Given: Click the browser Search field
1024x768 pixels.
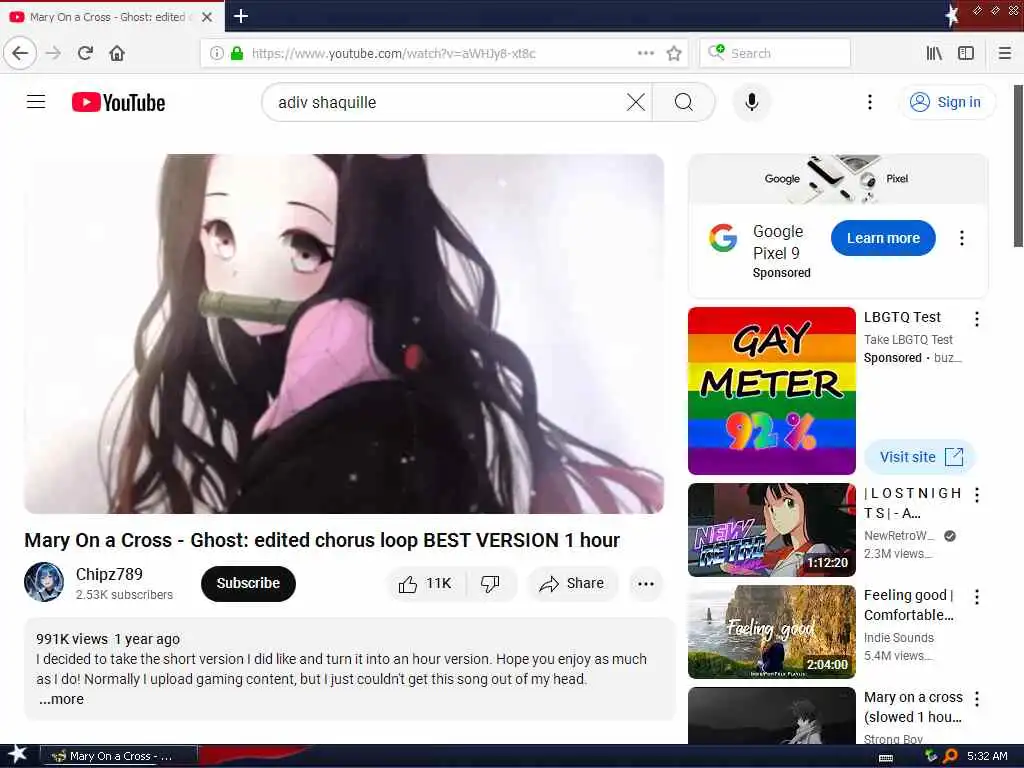Looking at the screenshot, I should pos(775,53).
